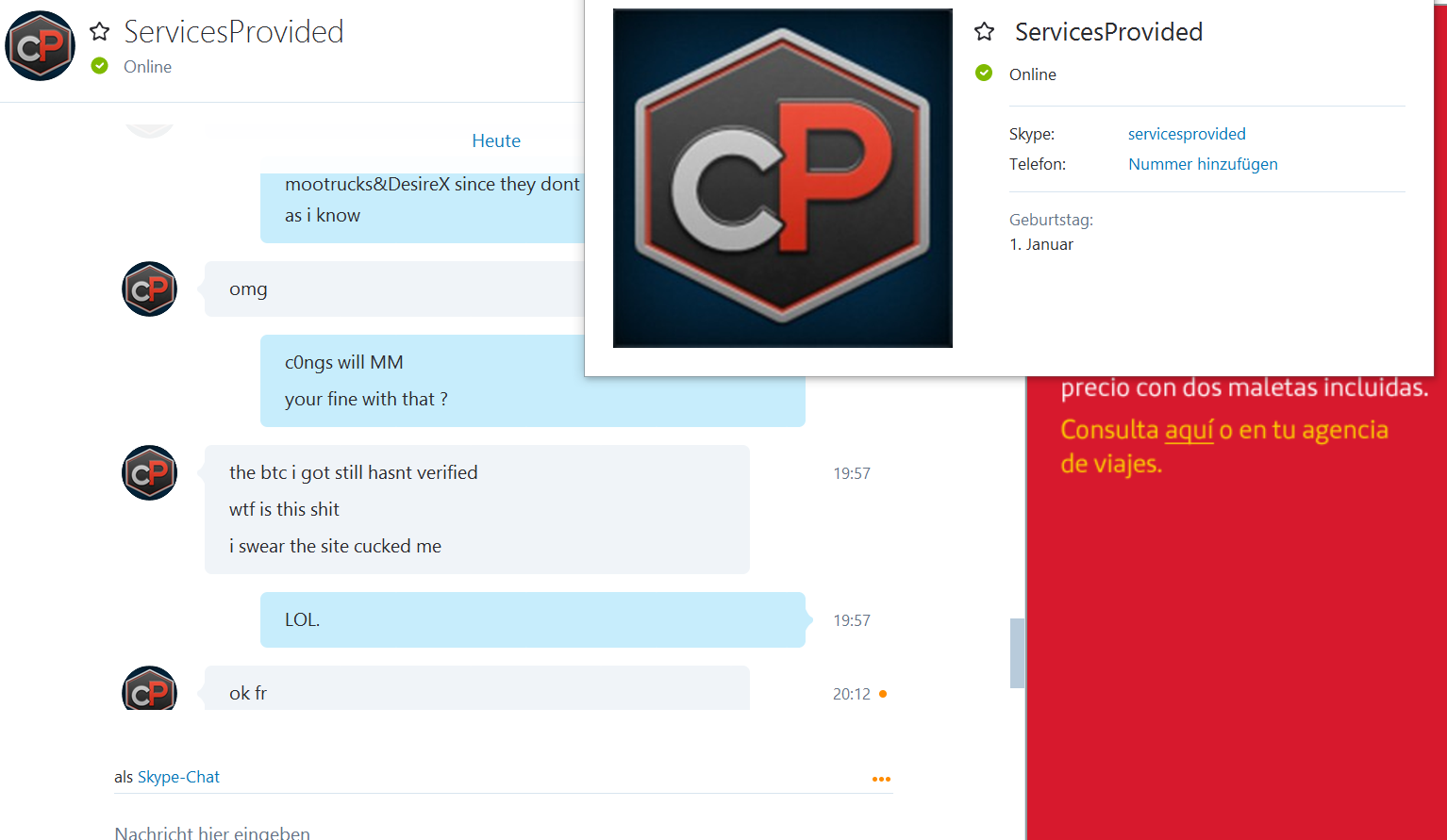Viewport: 1447px width, 840px height.
Task: Click the ServicesProvided avatar in chat header
Action: coord(40,45)
